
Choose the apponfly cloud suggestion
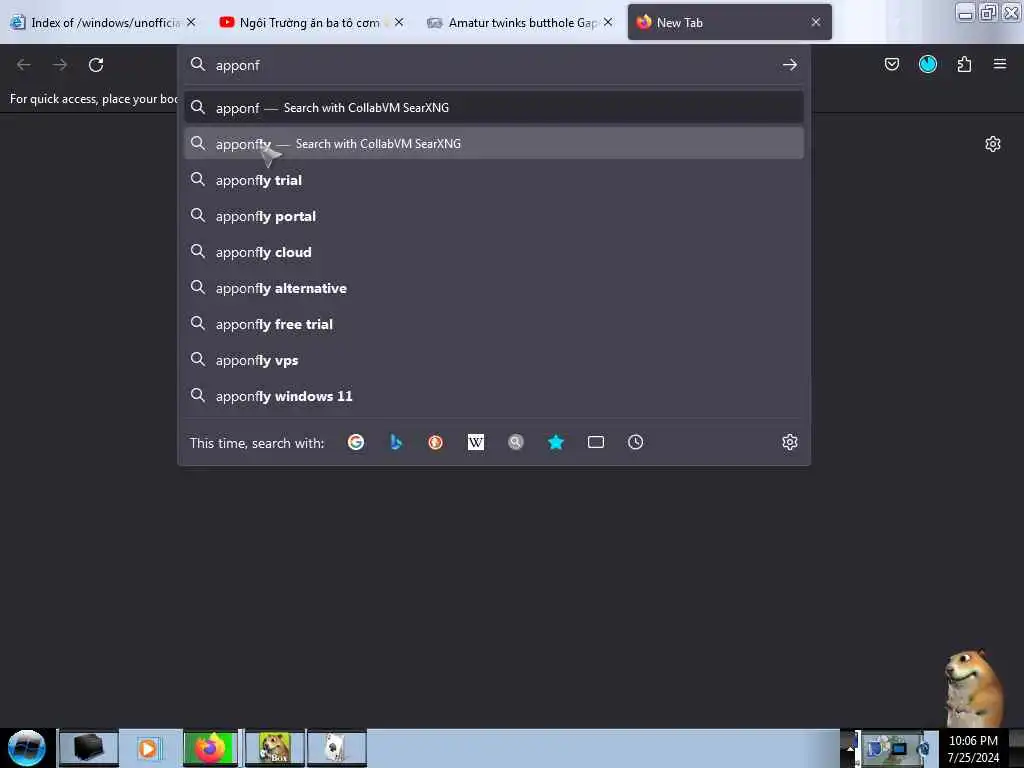pyautogui.click(x=494, y=251)
